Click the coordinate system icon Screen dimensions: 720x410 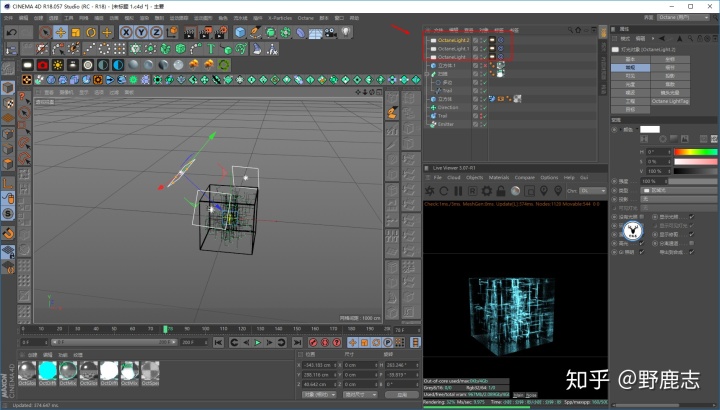(x=172, y=32)
